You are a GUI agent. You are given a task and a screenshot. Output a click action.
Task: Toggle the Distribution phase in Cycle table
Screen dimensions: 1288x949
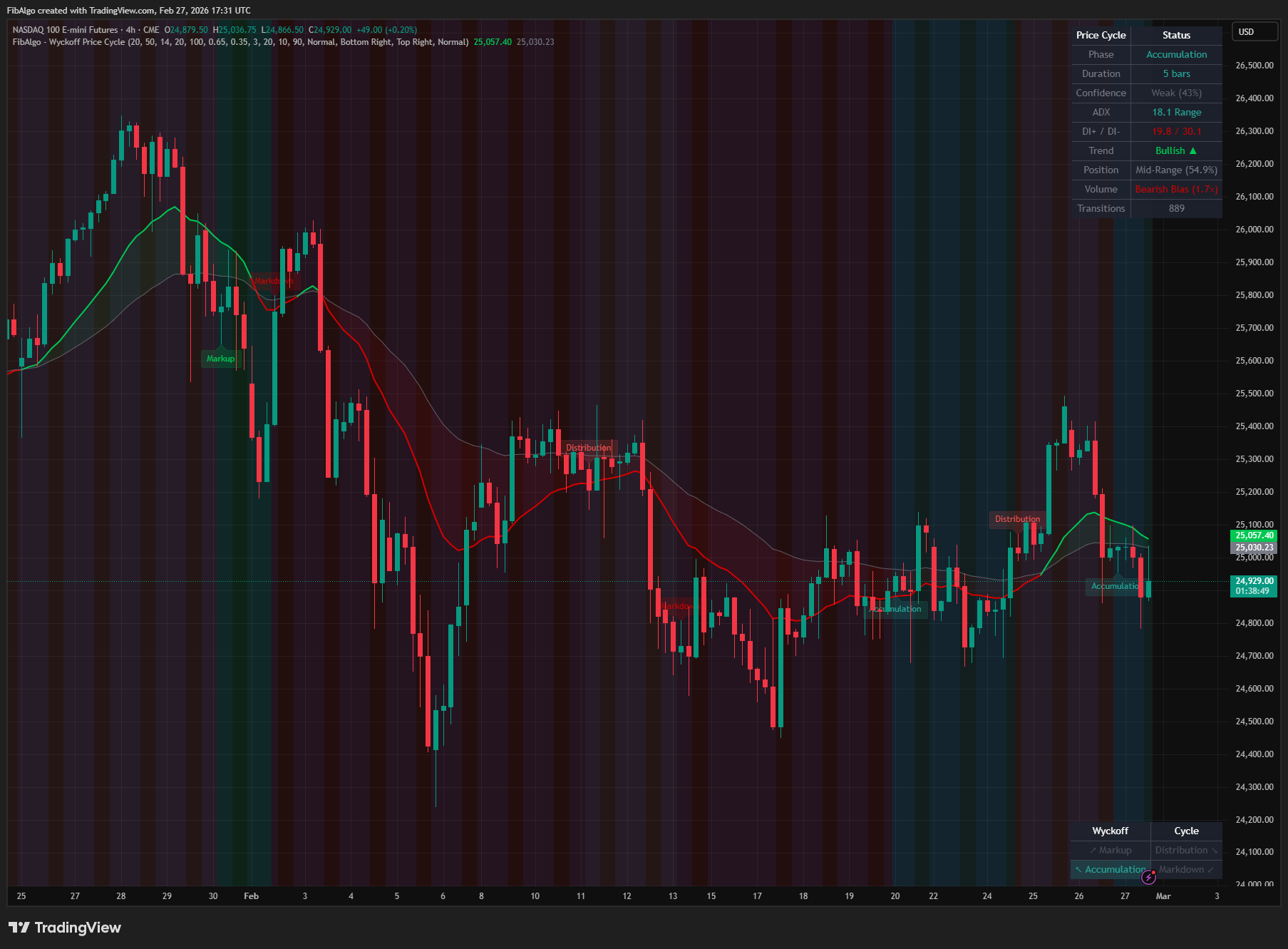[1183, 849]
